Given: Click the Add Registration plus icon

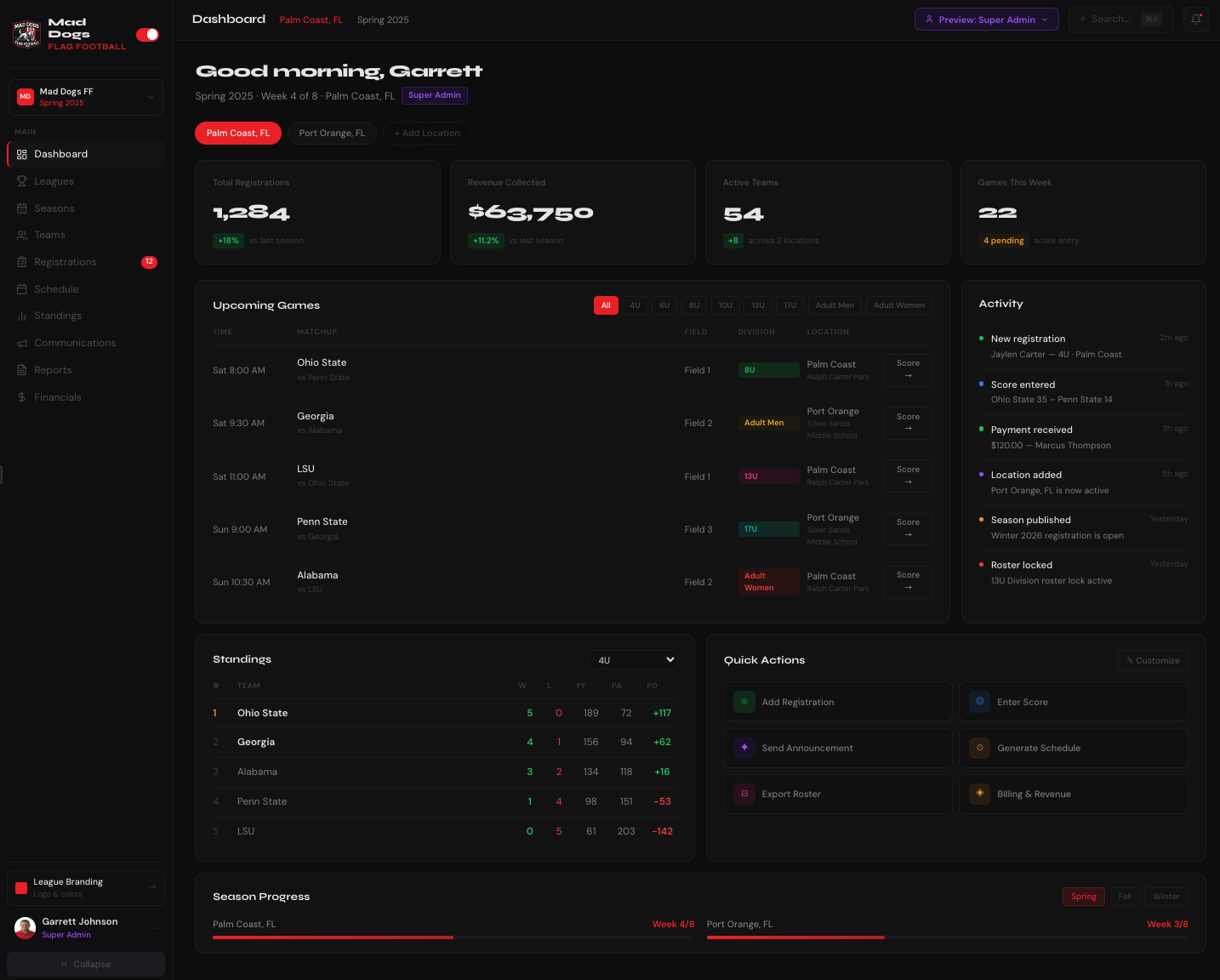Looking at the screenshot, I should (744, 702).
